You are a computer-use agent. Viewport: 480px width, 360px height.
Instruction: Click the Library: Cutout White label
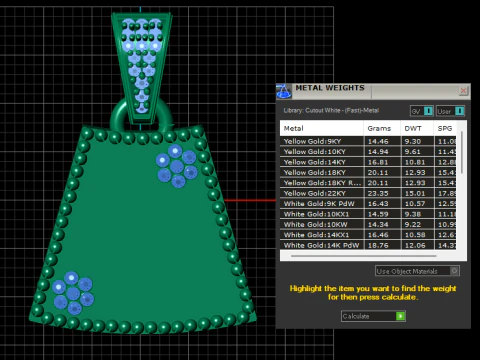[331, 110]
